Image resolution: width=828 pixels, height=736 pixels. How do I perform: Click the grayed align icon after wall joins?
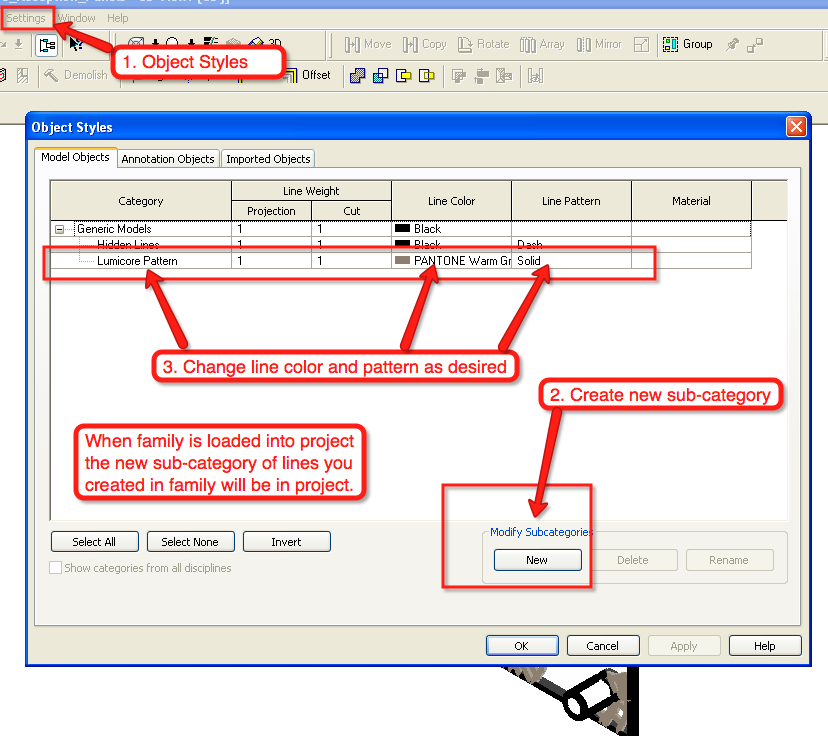(482, 77)
